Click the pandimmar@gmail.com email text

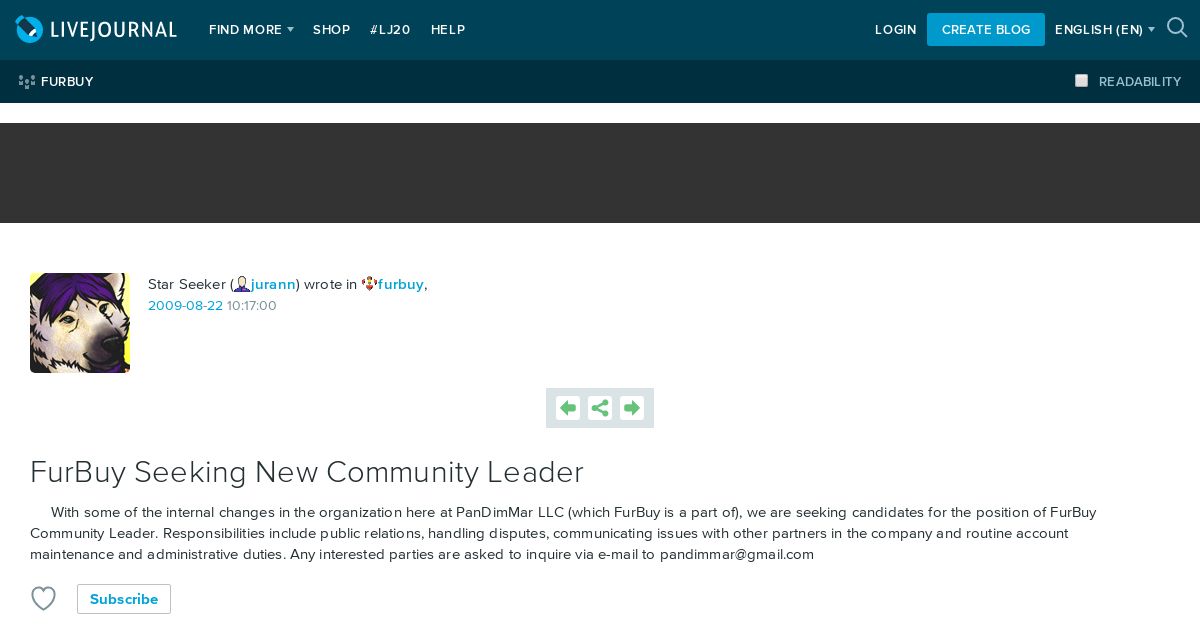(x=737, y=554)
